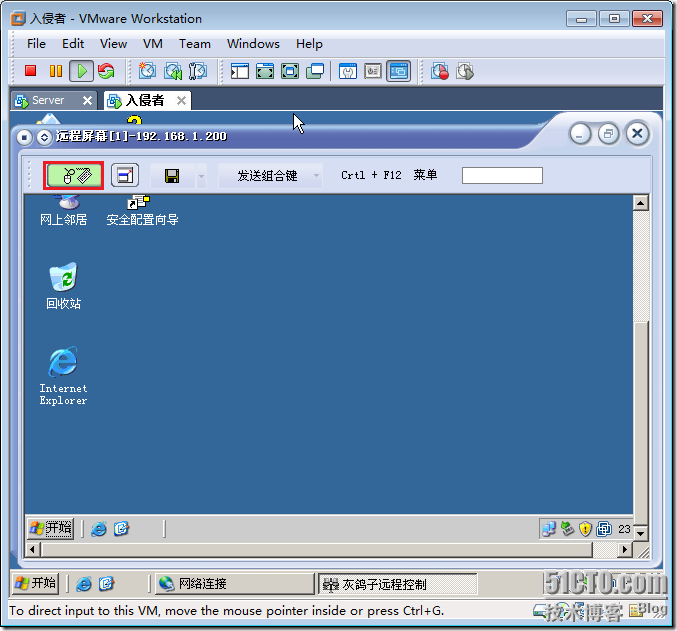The width and height of the screenshot is (677, 631).
Task: Click the red Power Off toolbar icon
Action: [30, 71]
